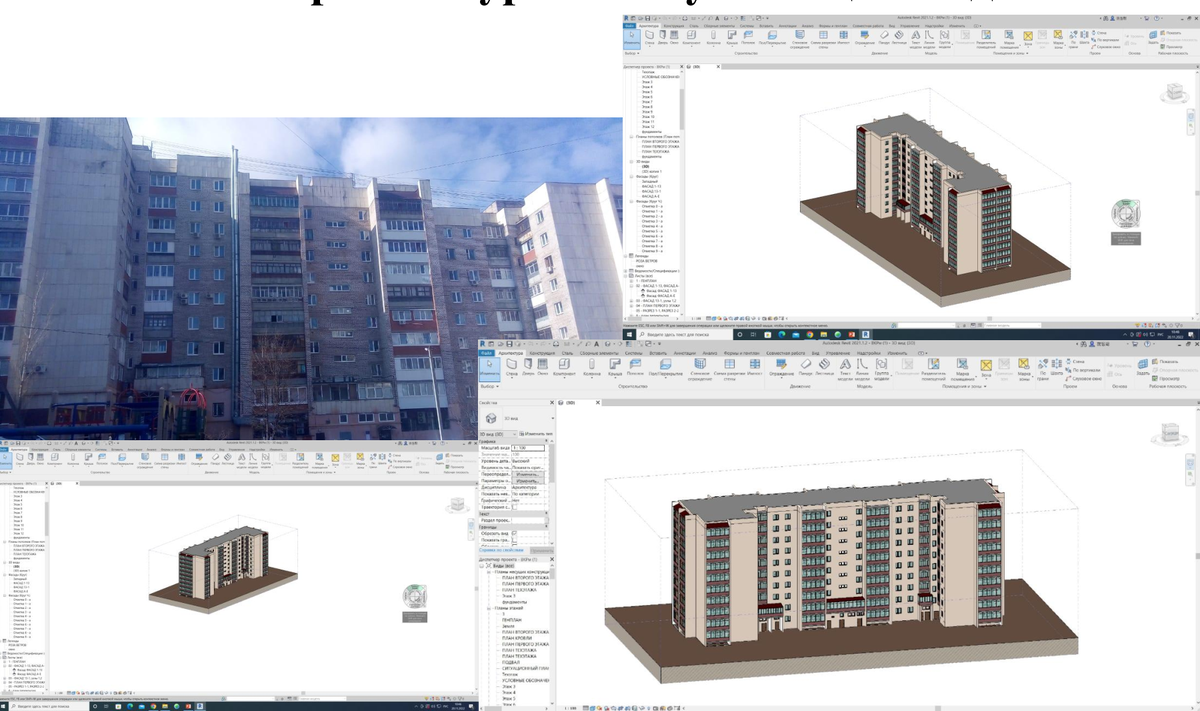Click the Применить button in Properties
This screenshot has width=1200, height=711.
542,550
